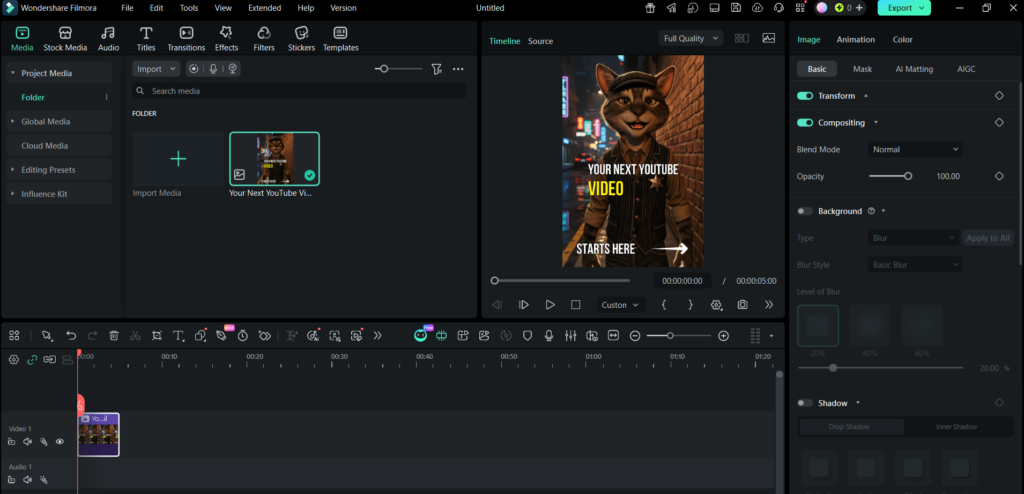Lock the Video 1 track
The image size is (1024, 494).
click(12, 442)
